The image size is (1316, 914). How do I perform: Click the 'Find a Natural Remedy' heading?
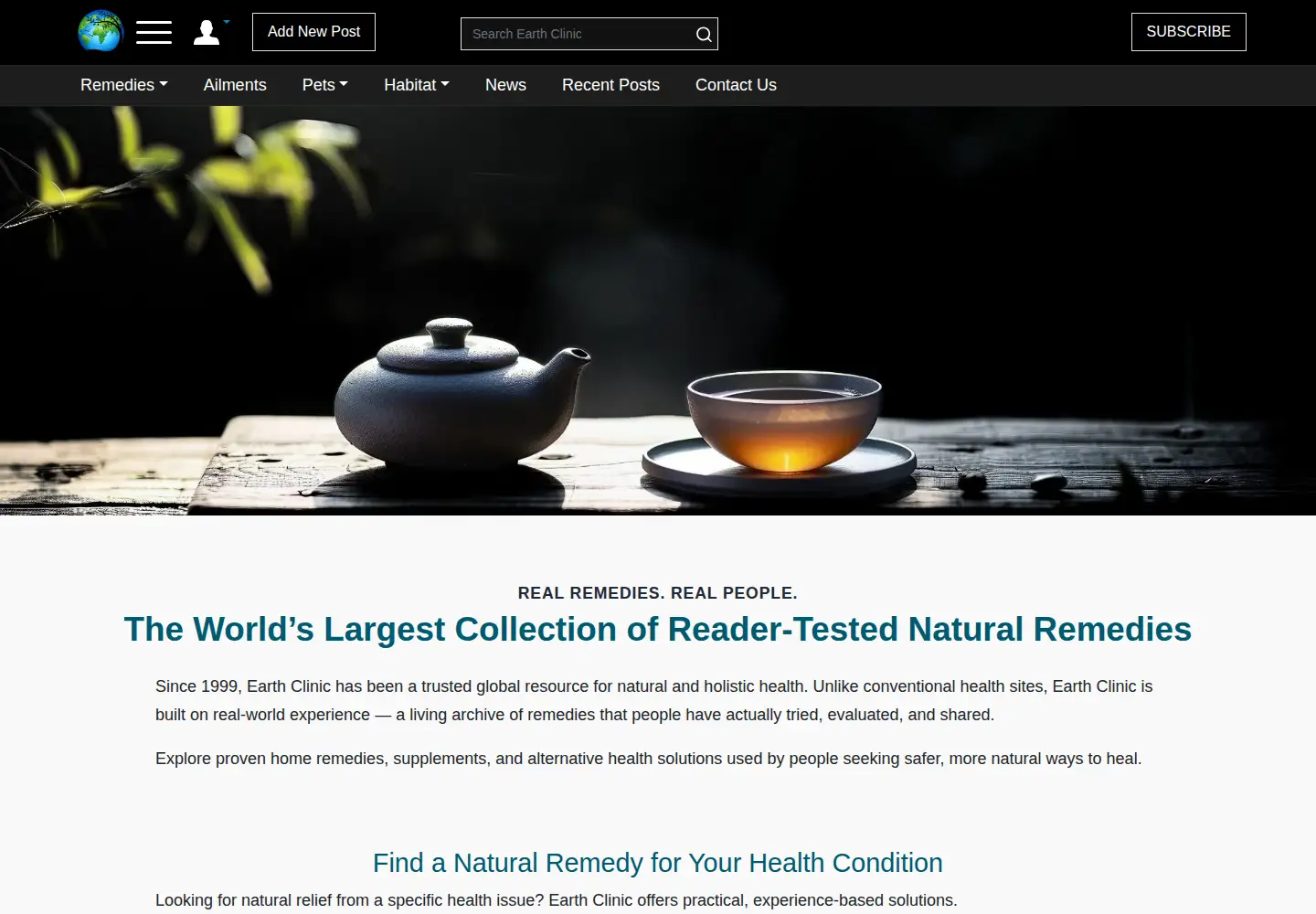coord(658,863)
